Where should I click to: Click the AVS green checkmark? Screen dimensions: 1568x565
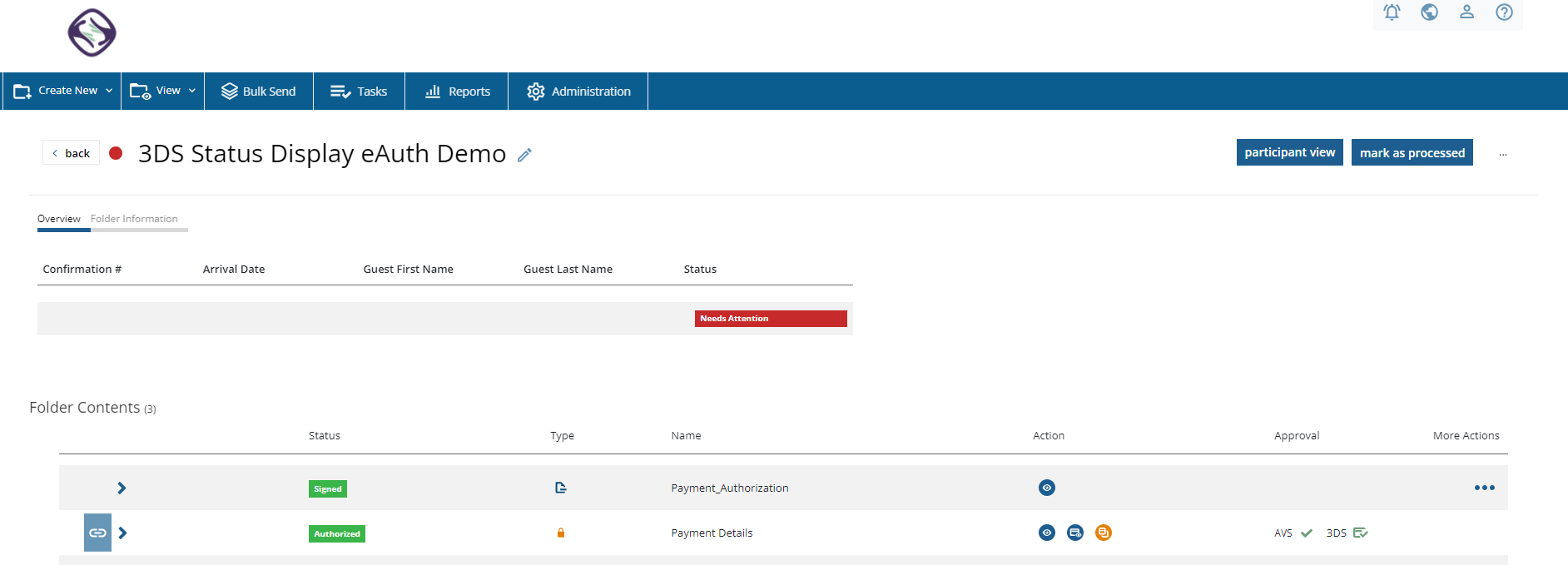[x=1307, y=533]
